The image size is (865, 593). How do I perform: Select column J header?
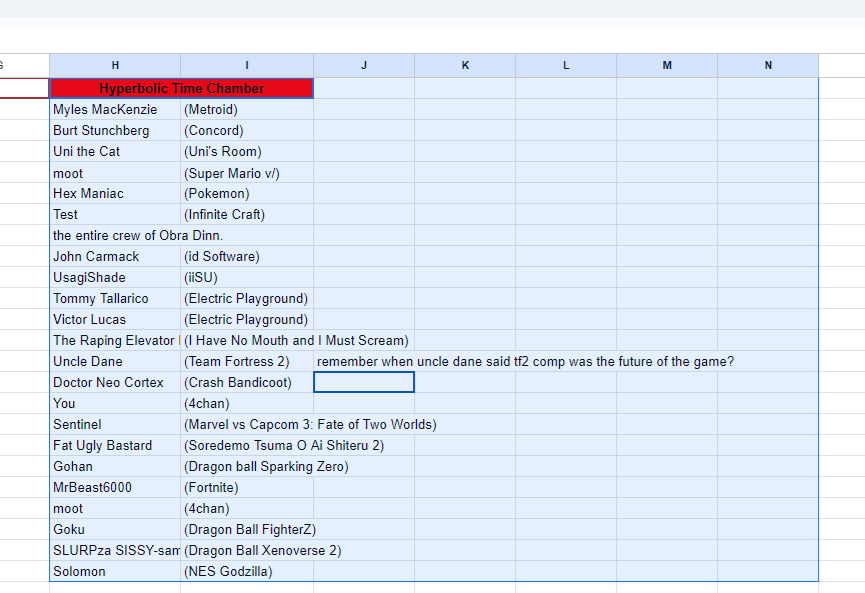click(364, 66)
